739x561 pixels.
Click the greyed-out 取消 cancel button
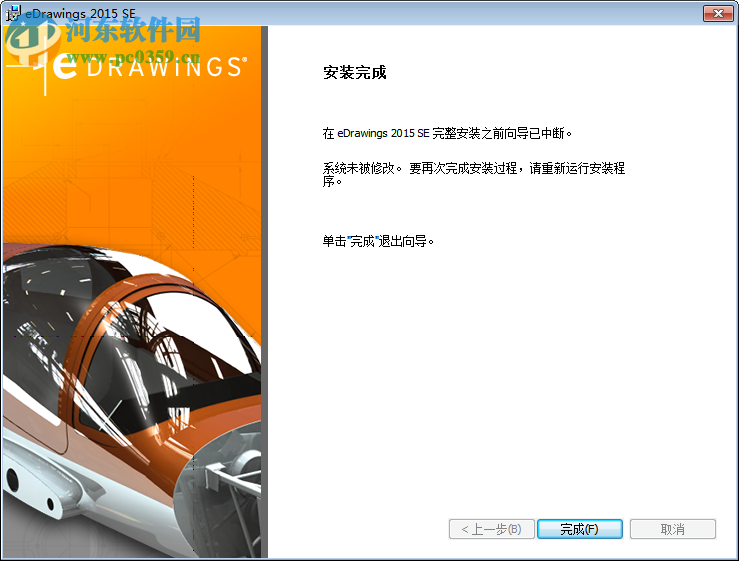point(673,529)
